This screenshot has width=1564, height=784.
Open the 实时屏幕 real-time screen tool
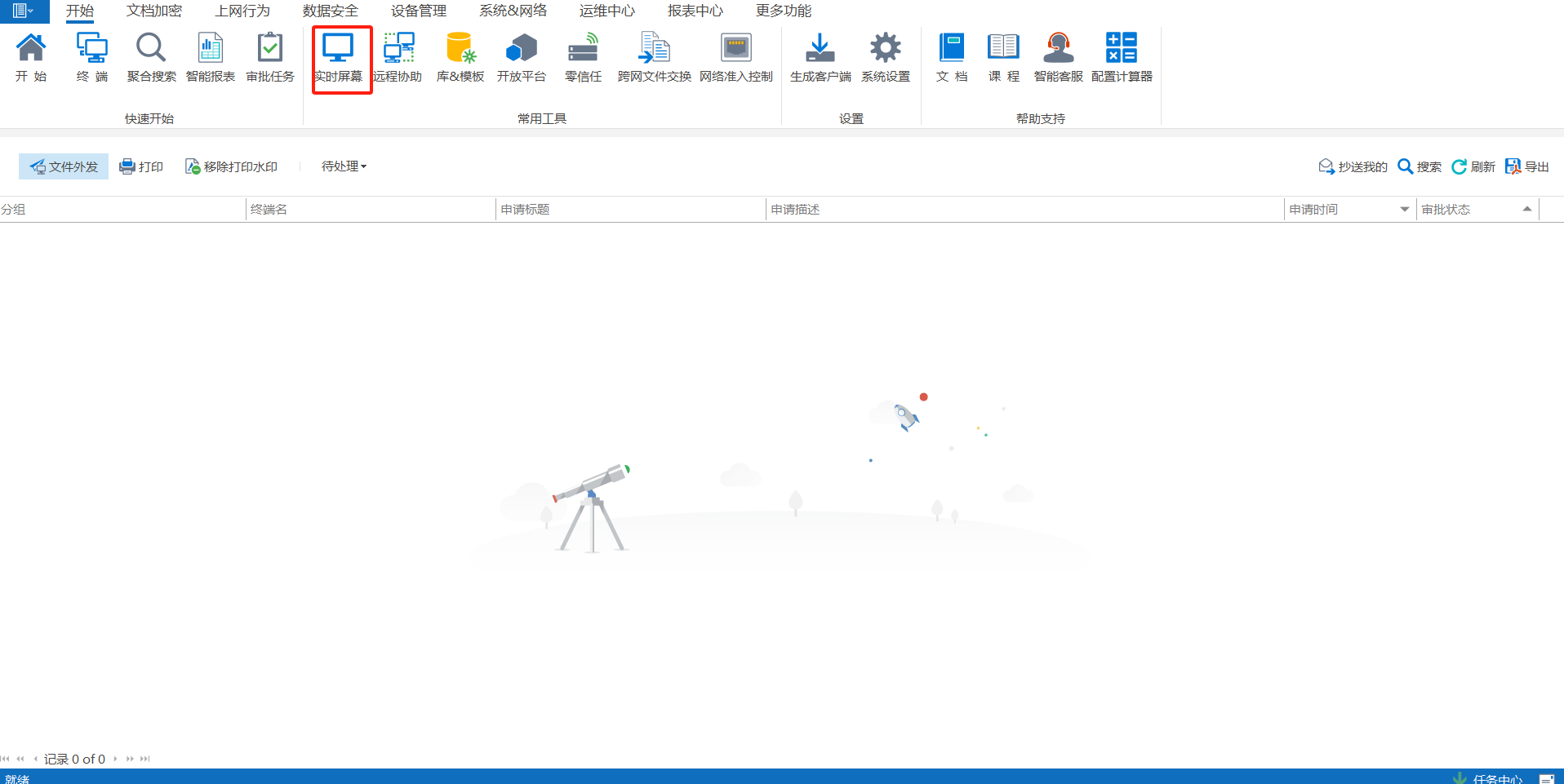click(338, 57)
